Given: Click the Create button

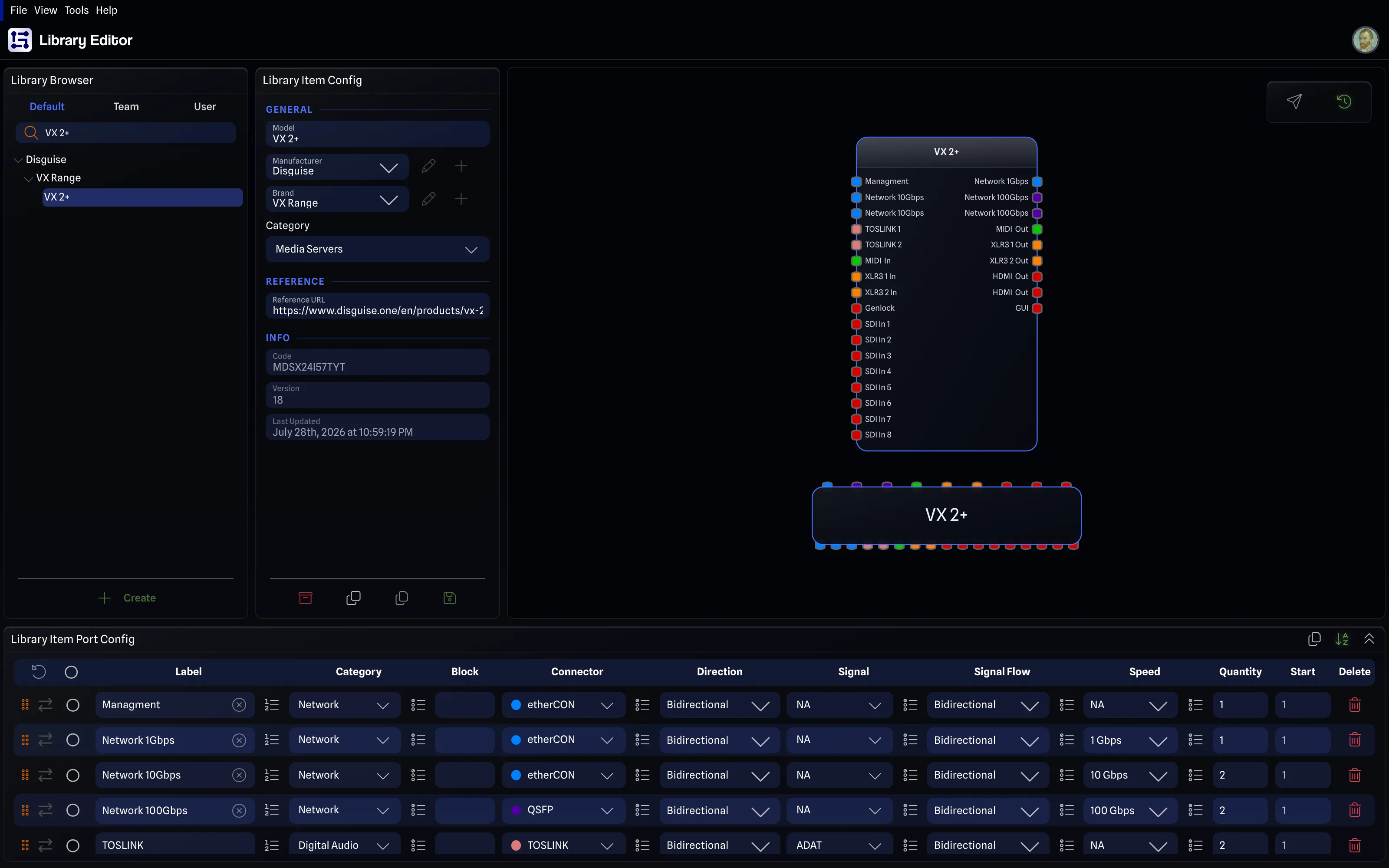Looking at the screenshot, I should [127, 598].
